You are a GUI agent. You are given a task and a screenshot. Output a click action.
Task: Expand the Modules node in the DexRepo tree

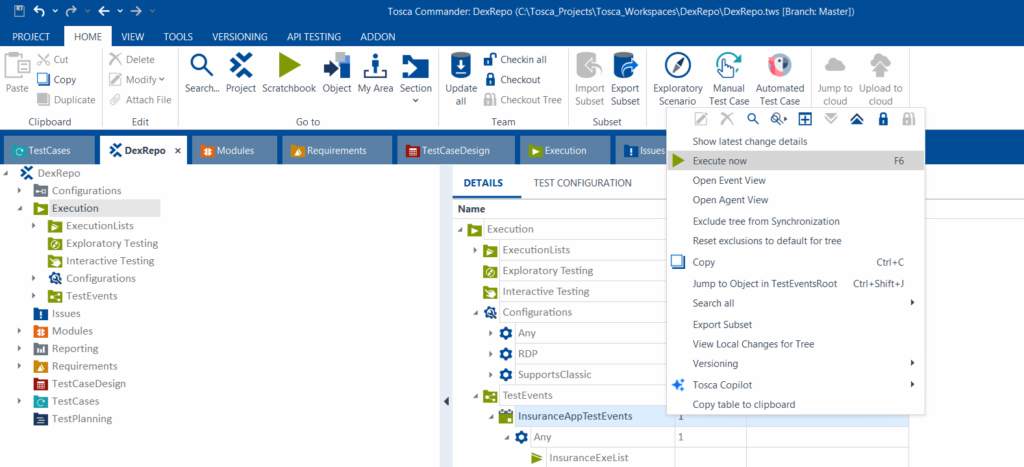coord(20,331)
